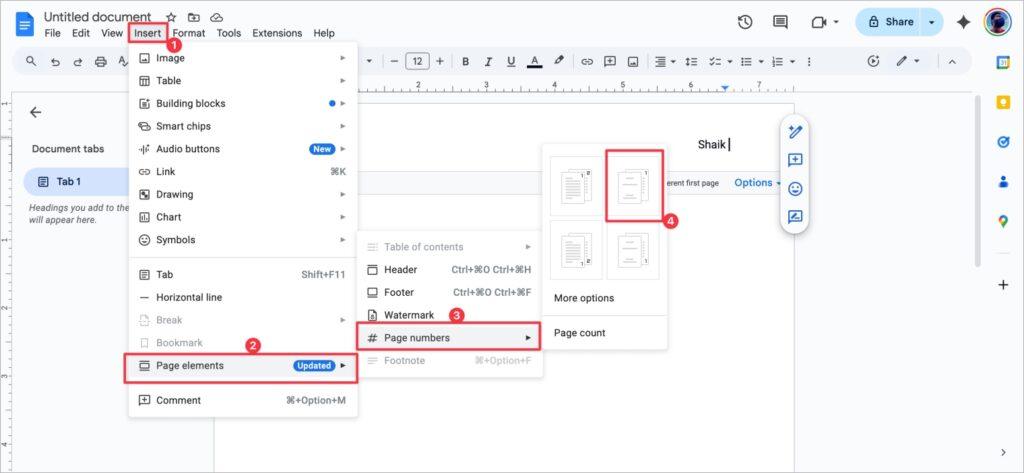The image size is (1024, 473).
Task: Select the footer page numbers thumbnail from first page
Action: coord(577,250)
